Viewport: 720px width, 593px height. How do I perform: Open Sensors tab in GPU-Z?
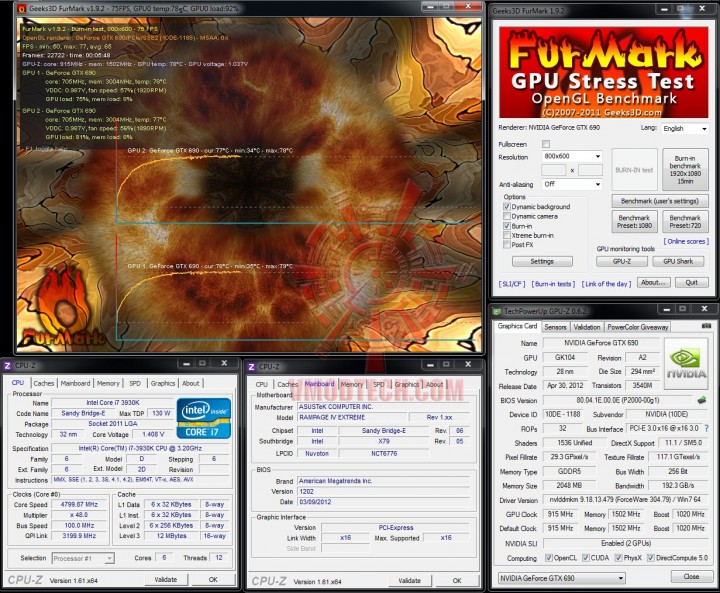tap(555, 327)
